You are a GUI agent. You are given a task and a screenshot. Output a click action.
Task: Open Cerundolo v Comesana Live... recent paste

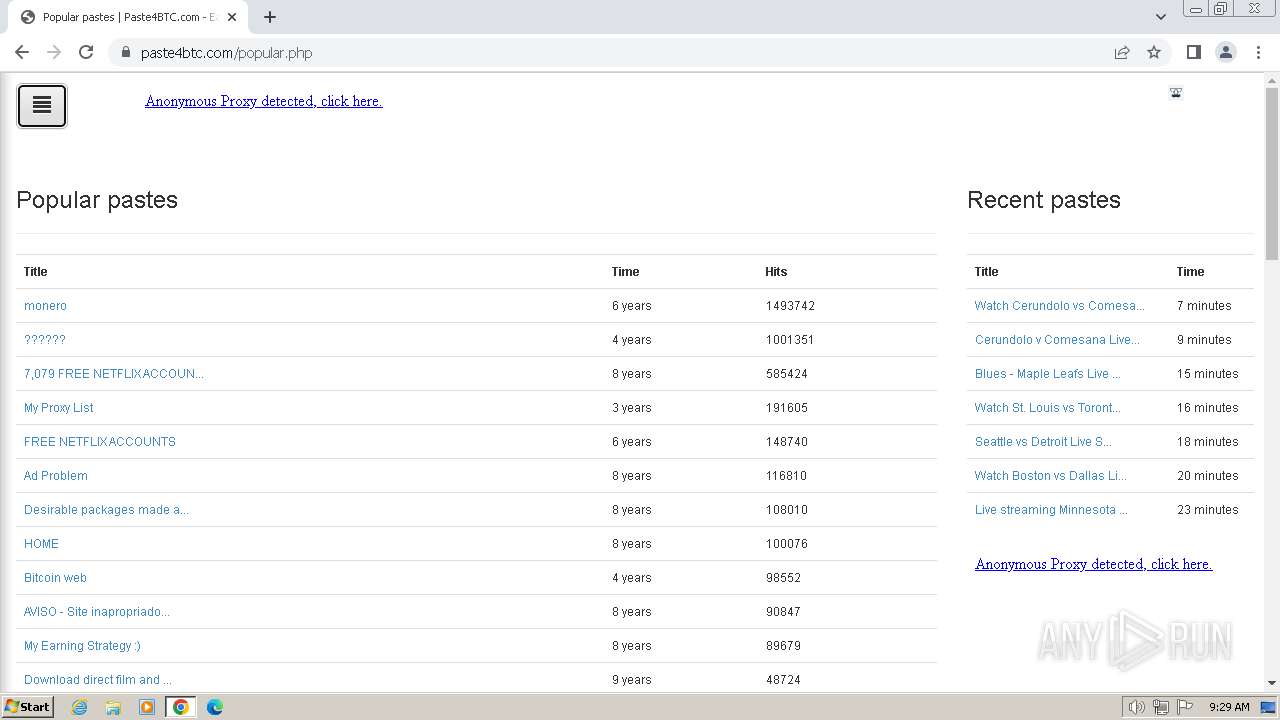tap(1057, 340)
